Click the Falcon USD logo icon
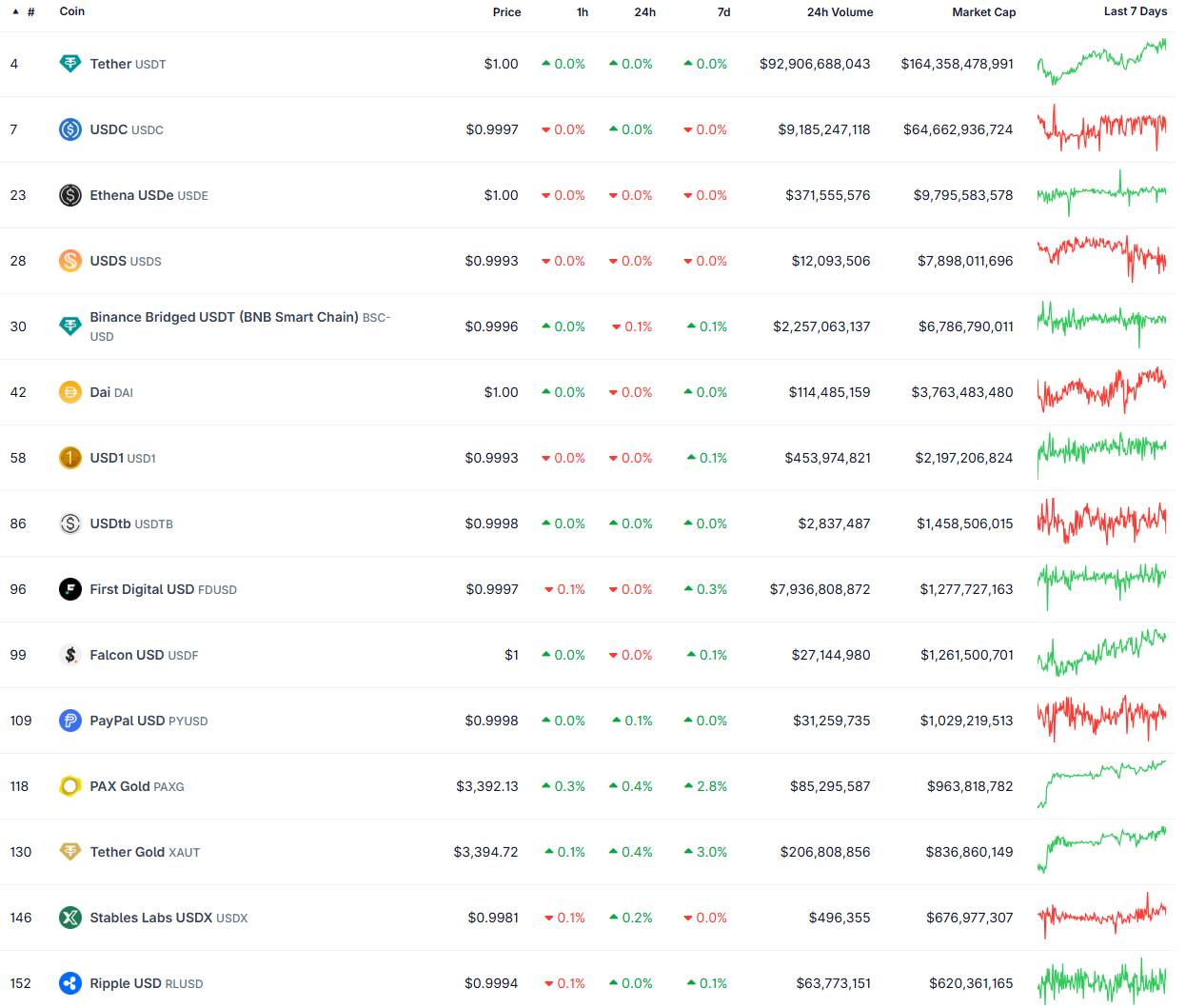 [70, 655]
